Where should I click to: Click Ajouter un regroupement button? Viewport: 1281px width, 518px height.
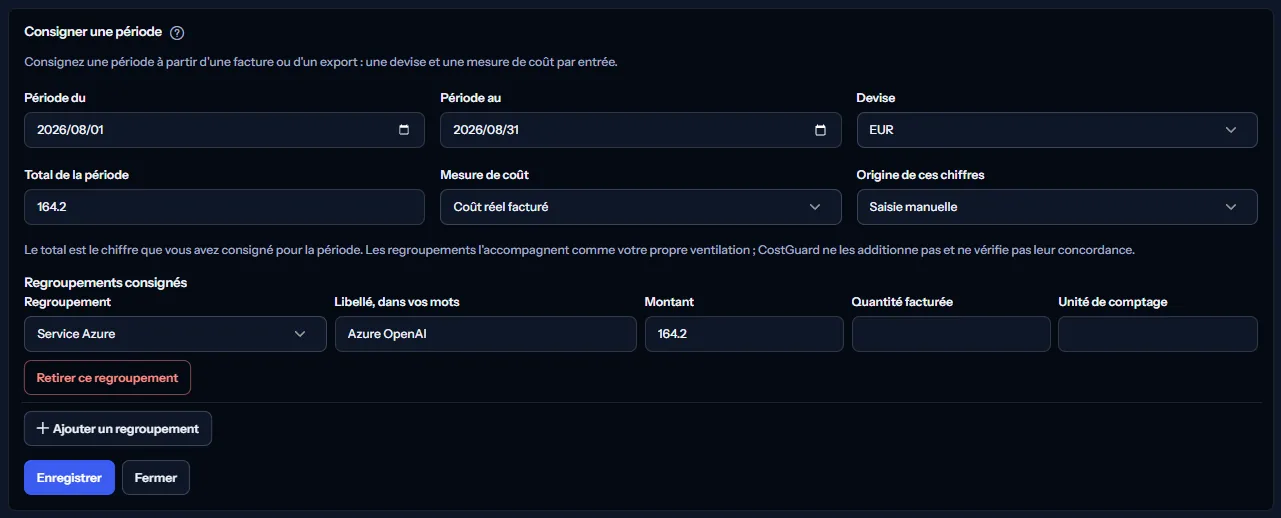118,428
